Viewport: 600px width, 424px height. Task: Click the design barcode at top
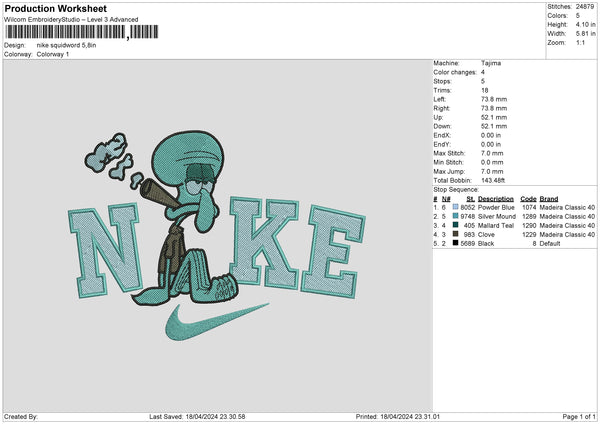[x=81, y=32]
